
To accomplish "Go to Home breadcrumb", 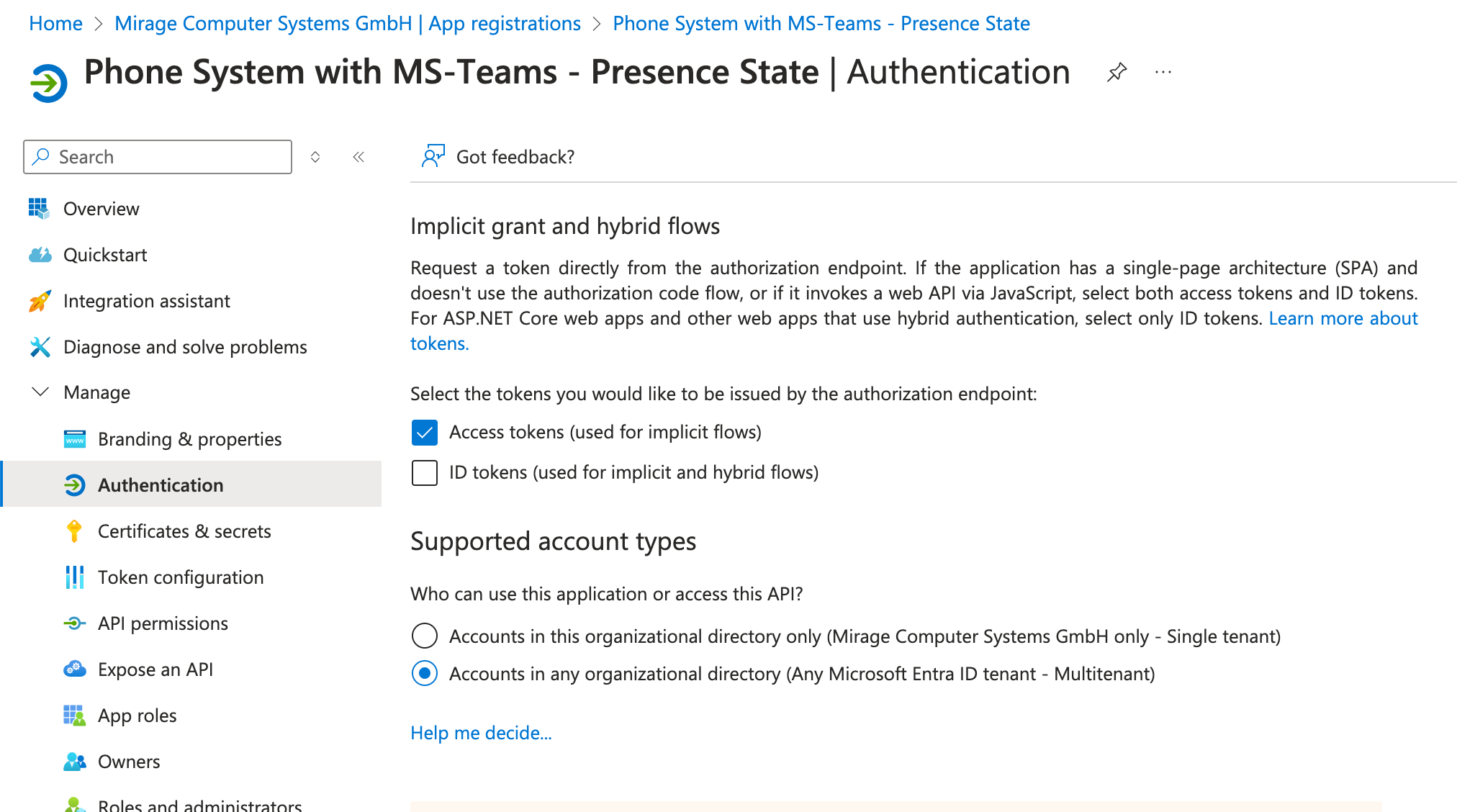I will click(x=55, y=24).
